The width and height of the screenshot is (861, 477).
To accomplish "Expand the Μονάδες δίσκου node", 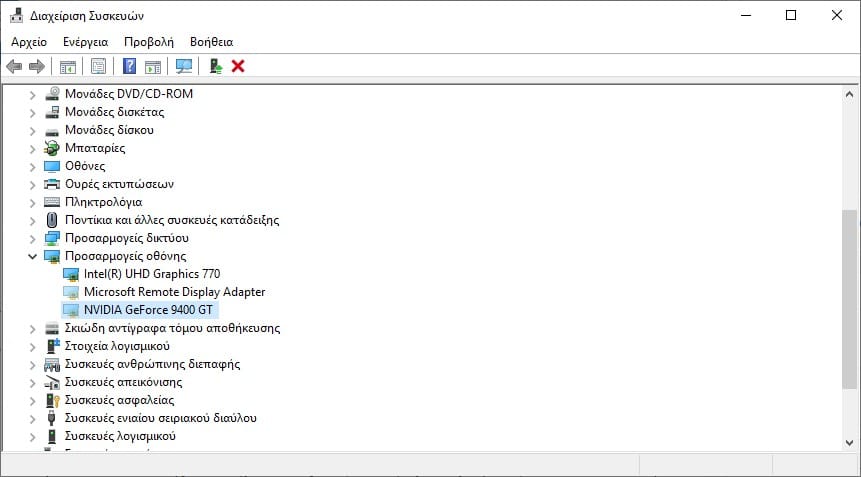I will tap(32, 131).
